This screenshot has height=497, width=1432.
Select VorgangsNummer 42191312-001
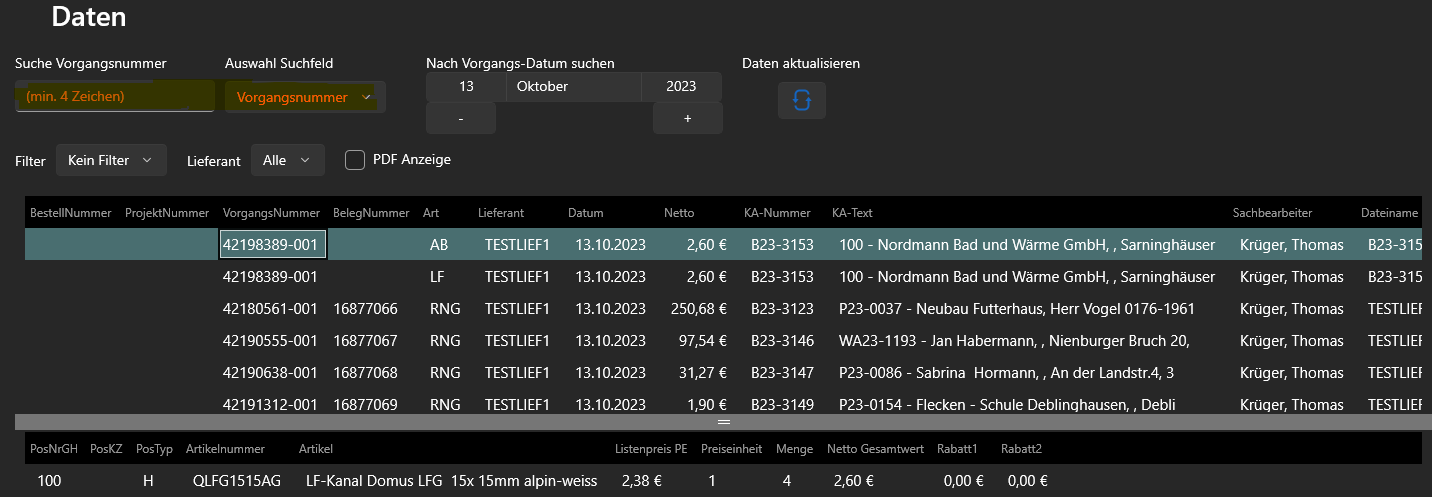(270, 405)
